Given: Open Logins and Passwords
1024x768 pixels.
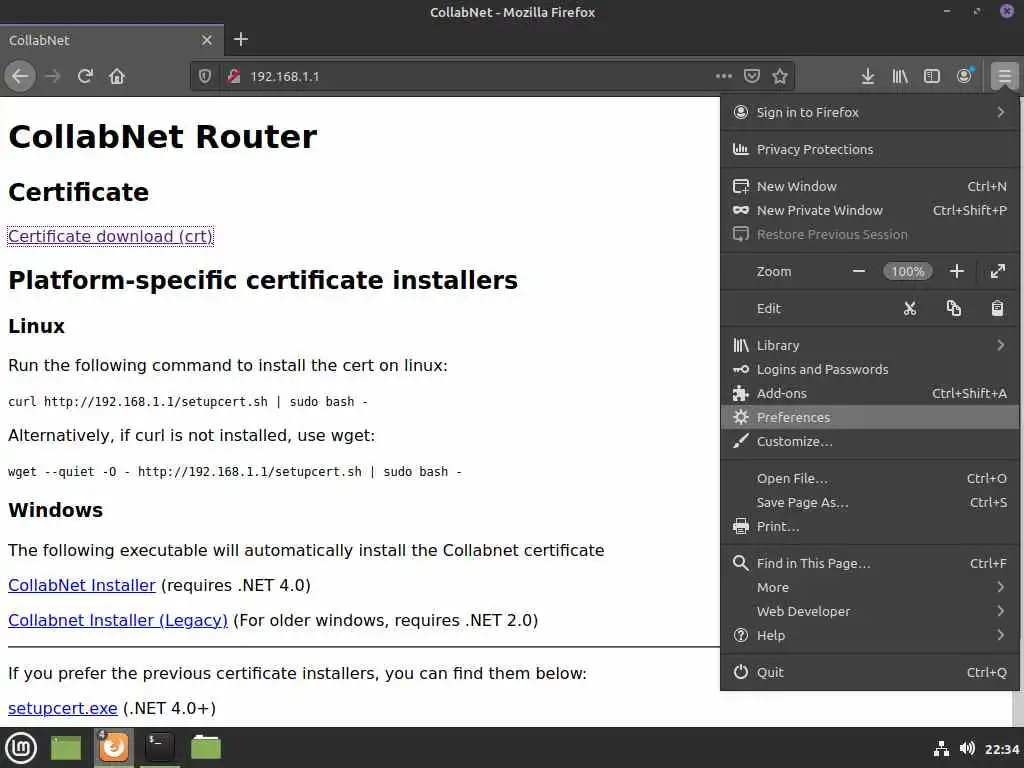Looking at the screenshot, I should 870,369.
